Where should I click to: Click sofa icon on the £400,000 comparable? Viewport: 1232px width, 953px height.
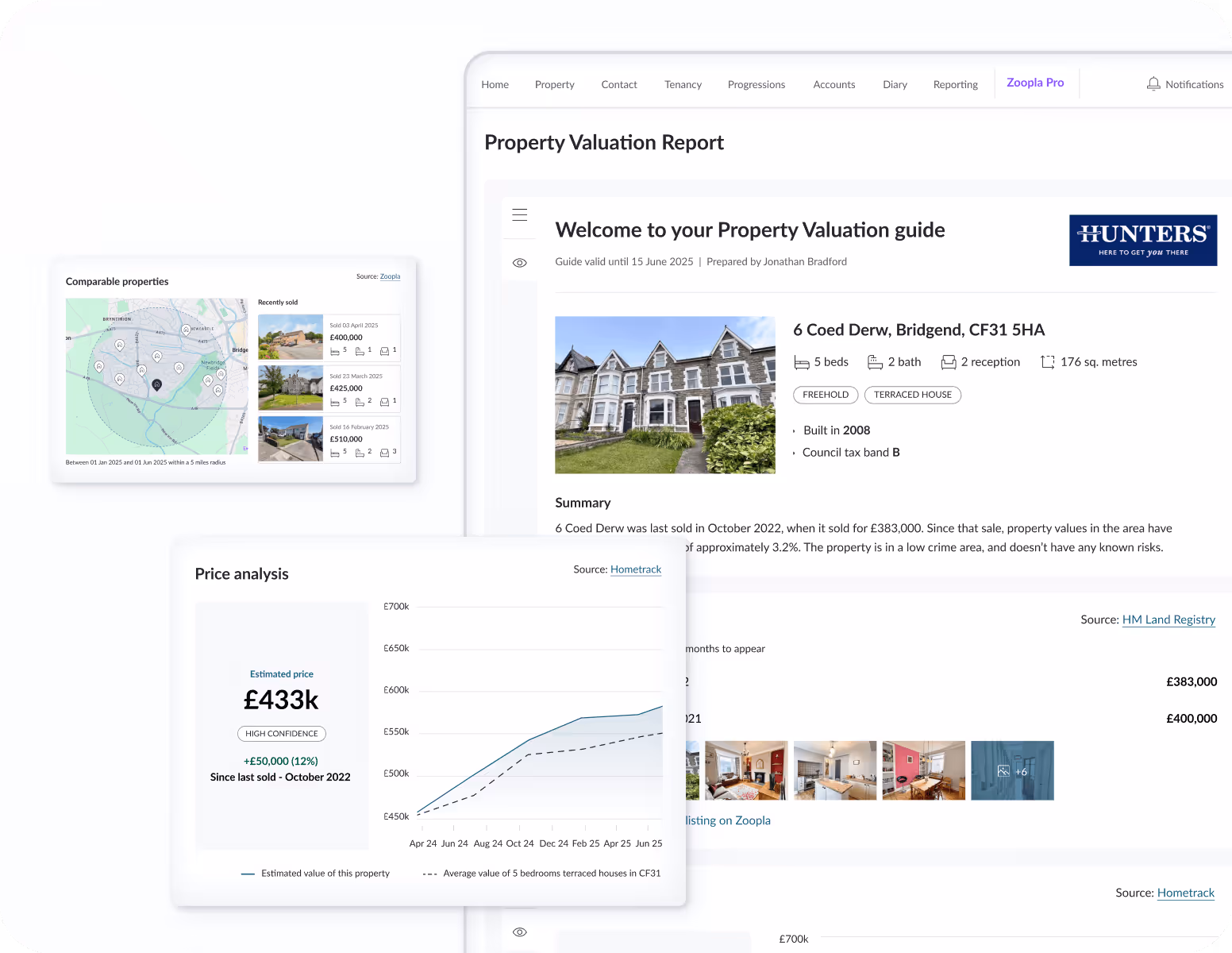384,351
